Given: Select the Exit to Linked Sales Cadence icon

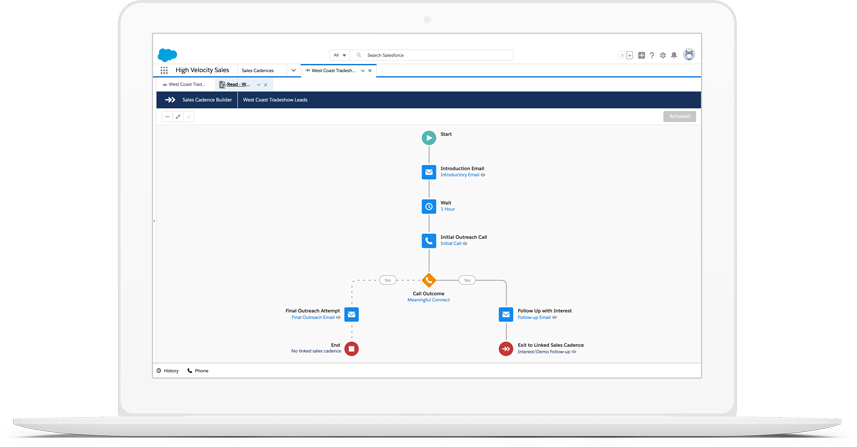Looking at the screenshot, I should [x=506, y=349].
